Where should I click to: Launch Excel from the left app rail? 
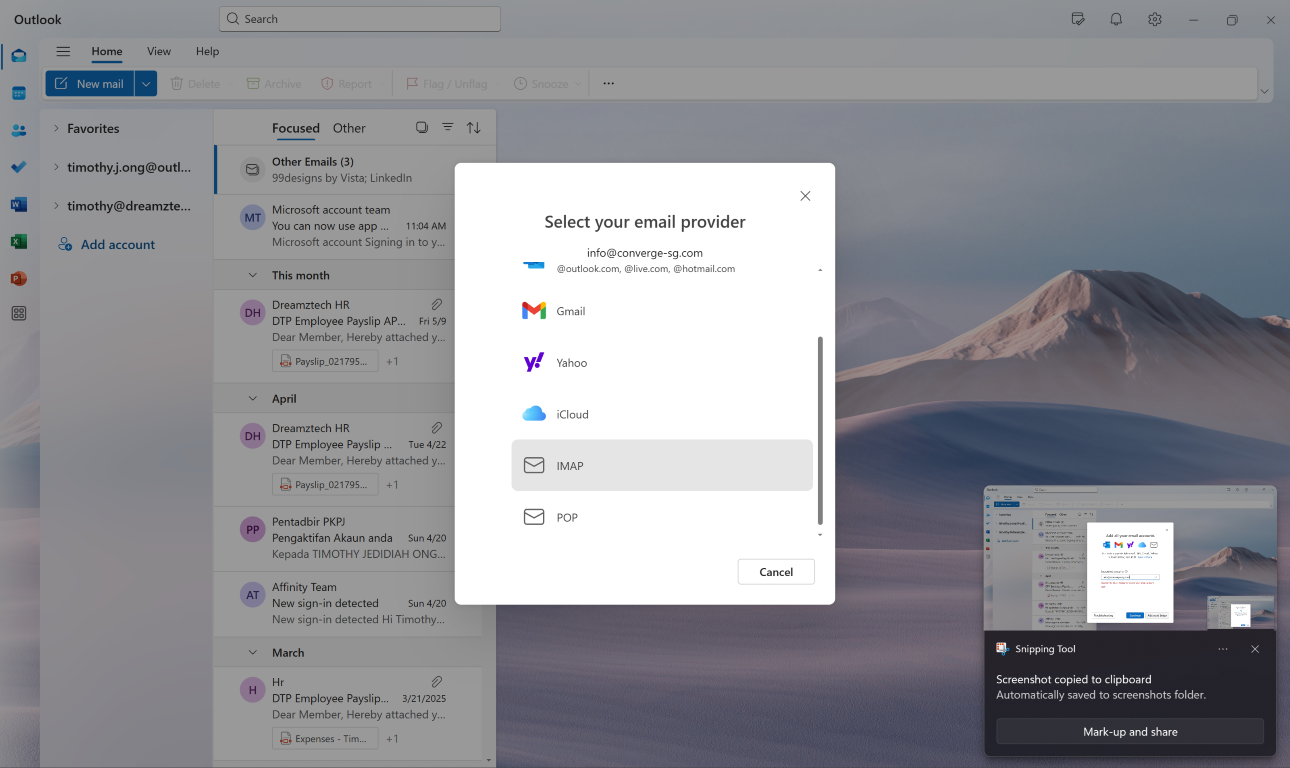point(18,241)
